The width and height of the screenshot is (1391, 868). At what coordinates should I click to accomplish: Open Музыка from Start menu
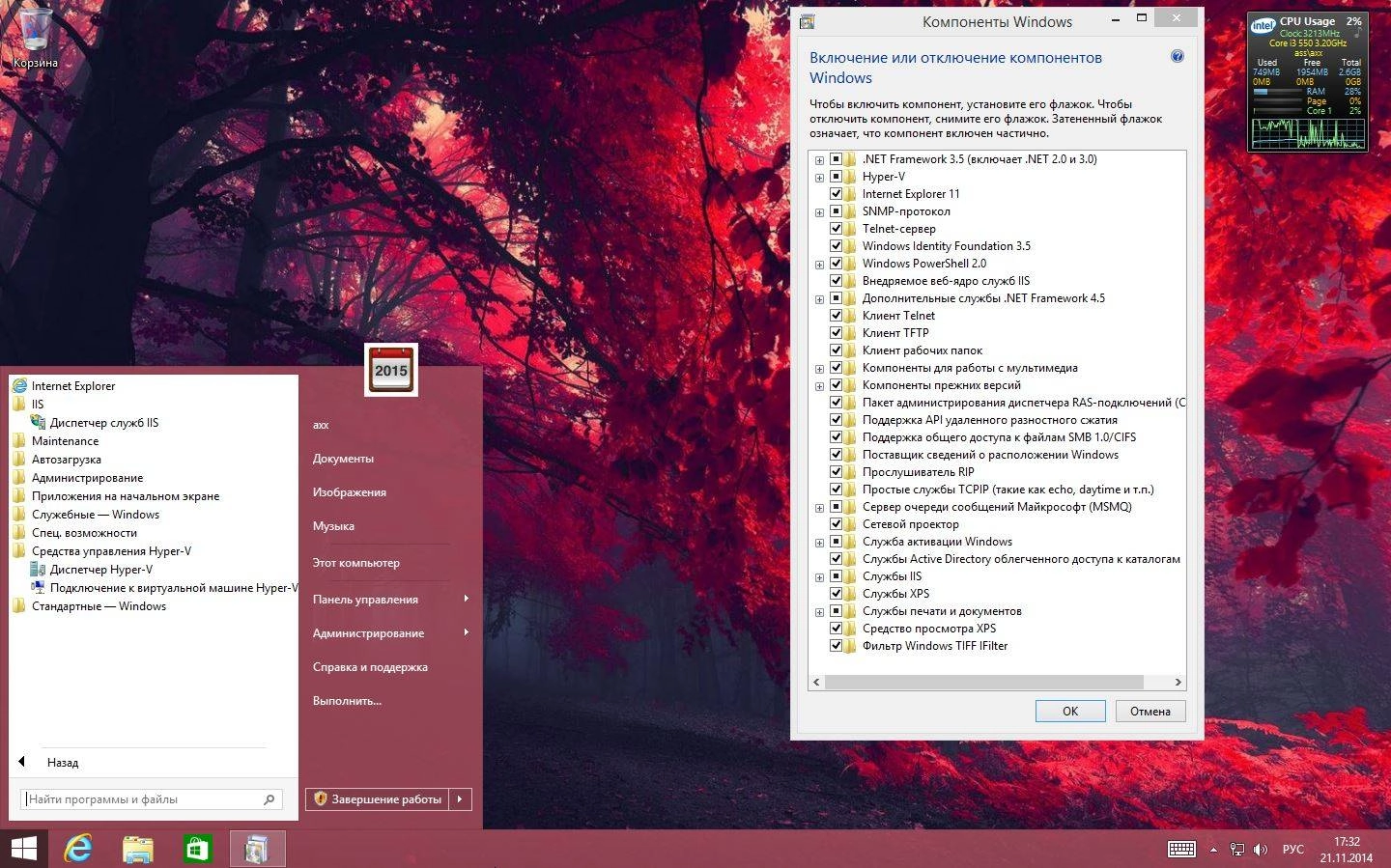click(333, 525)
